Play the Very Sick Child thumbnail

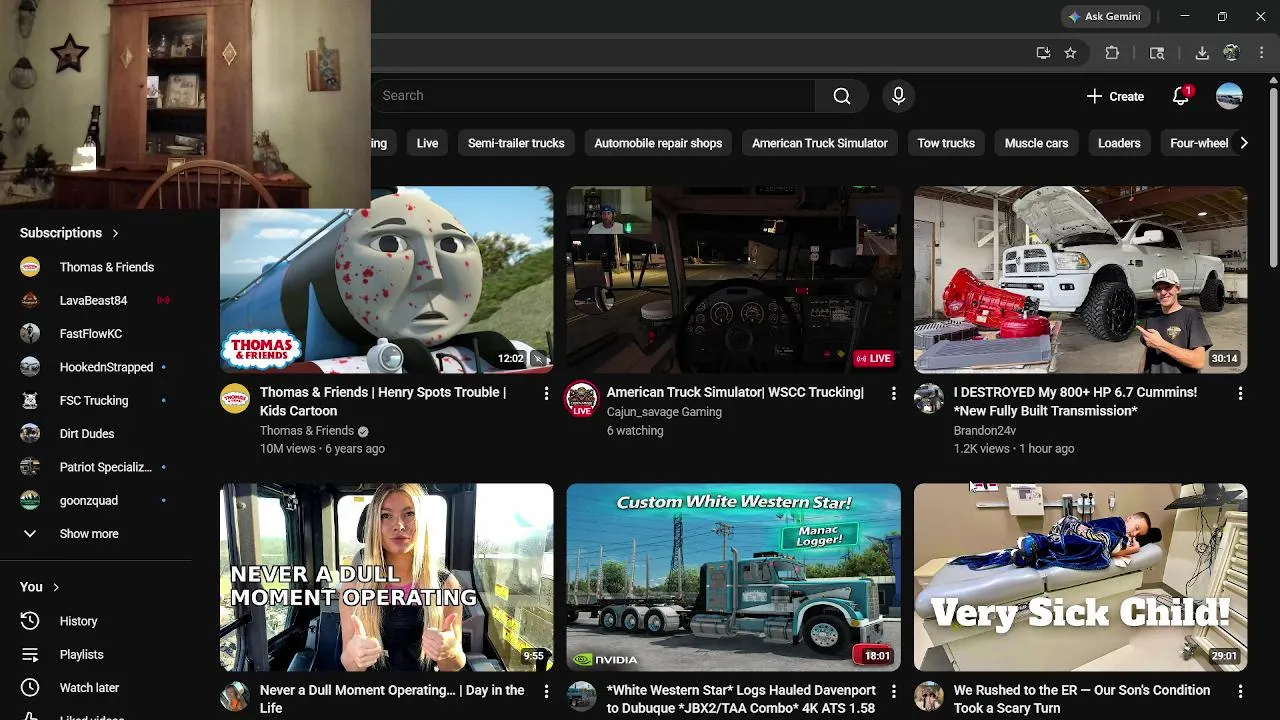coord(1080,577)
